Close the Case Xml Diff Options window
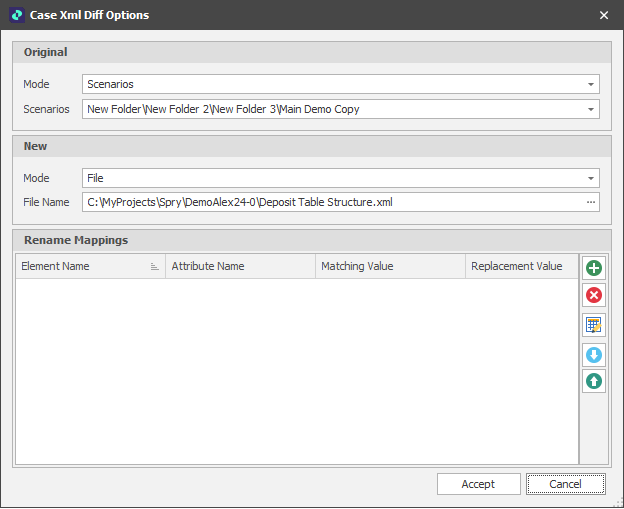This screenshot has height=509, width=624. tap(603, 15)
